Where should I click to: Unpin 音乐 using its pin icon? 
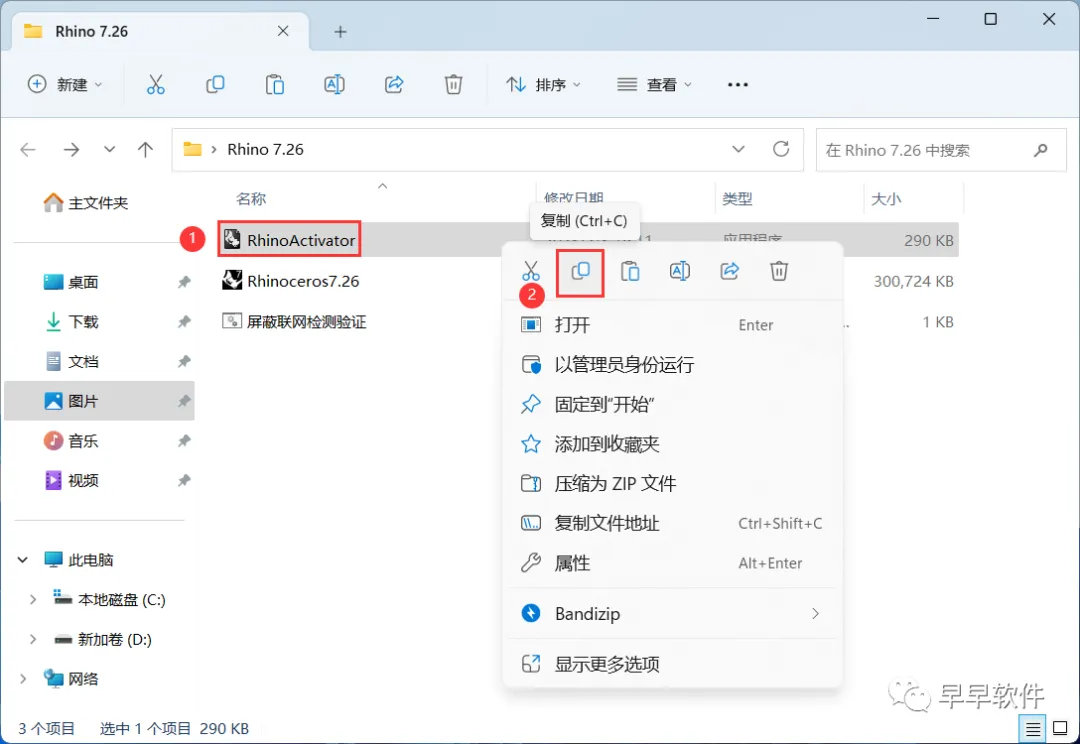(x=184, y=441)
